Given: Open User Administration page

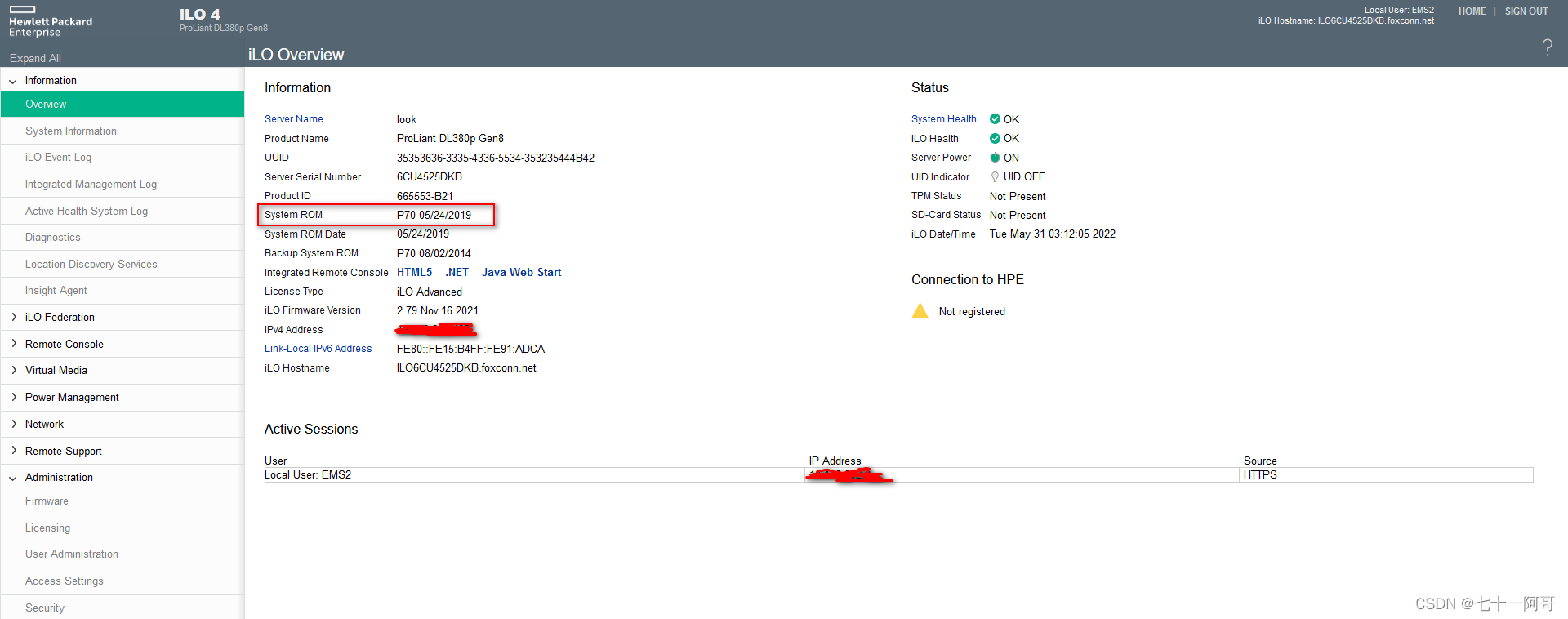Looking at the screenshot, I should 122,554.
